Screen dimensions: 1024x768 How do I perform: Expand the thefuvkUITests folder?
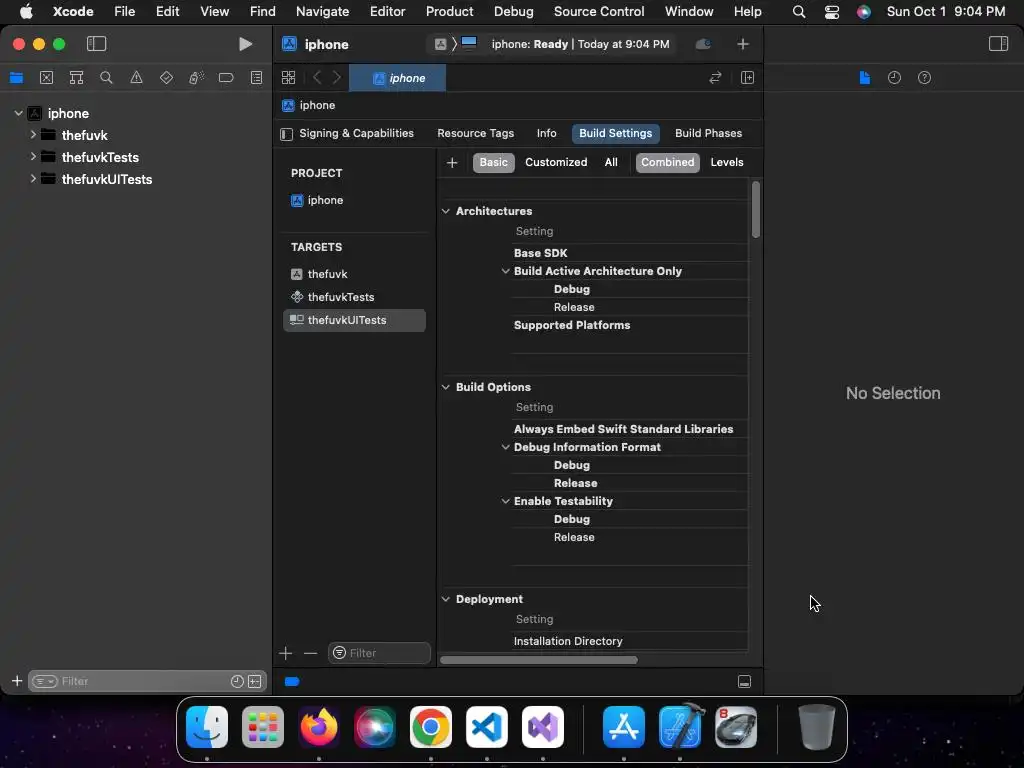pyautogui.click(x=33, y=178)
